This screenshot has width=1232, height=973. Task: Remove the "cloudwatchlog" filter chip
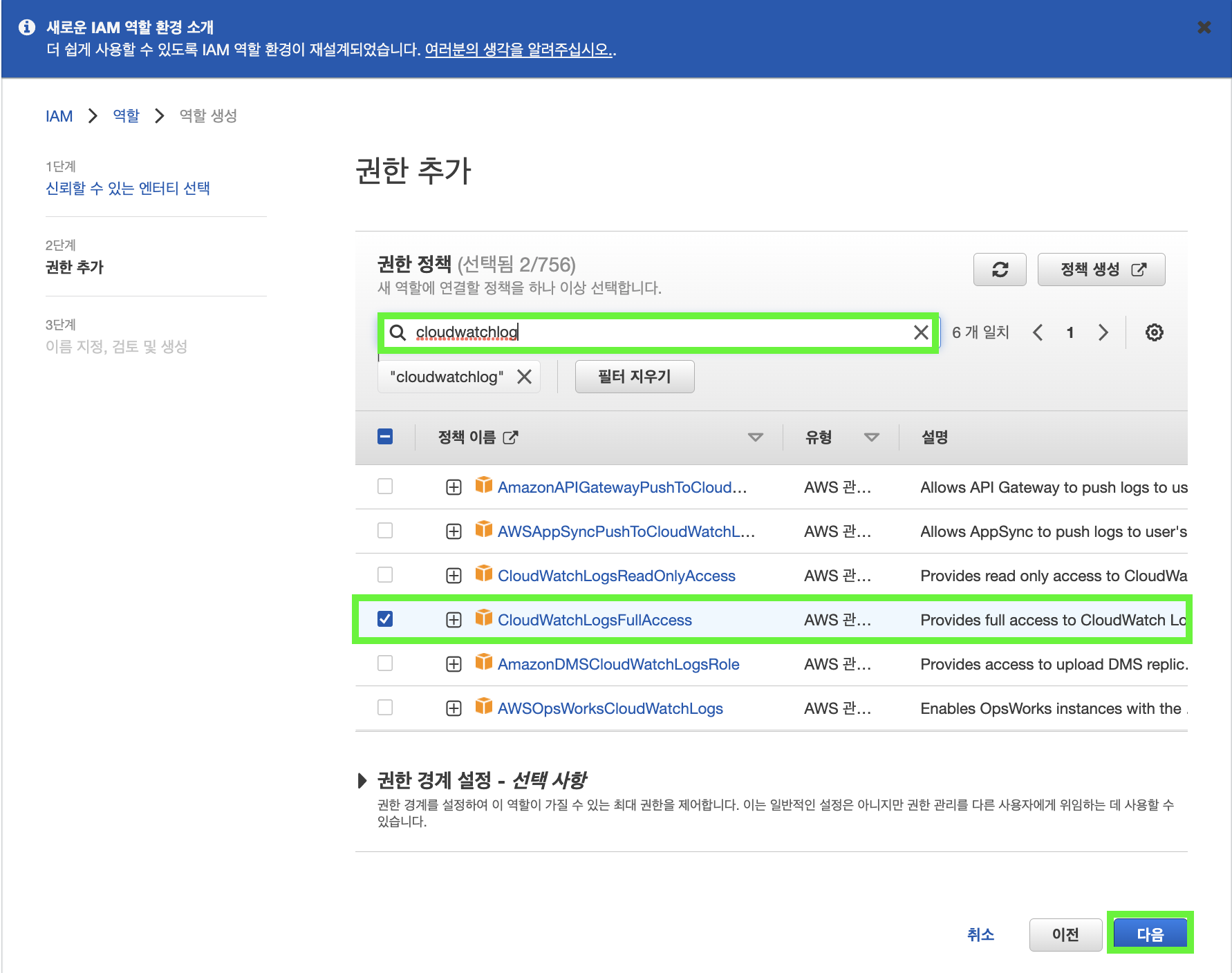[525, 377]
